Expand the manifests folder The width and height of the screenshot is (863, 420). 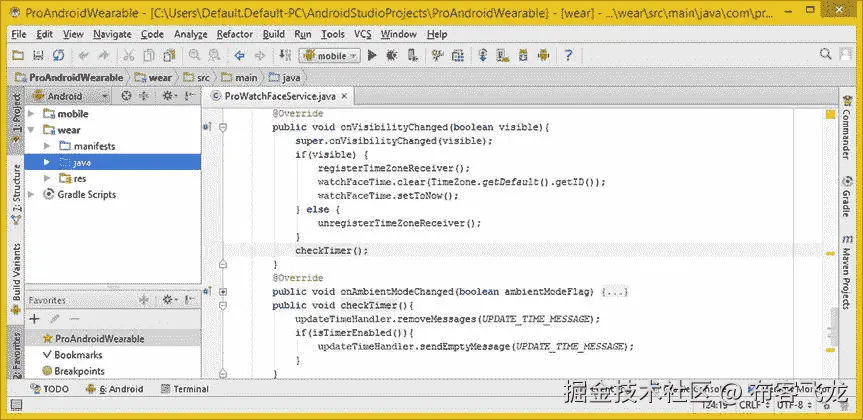pos(47,146)
